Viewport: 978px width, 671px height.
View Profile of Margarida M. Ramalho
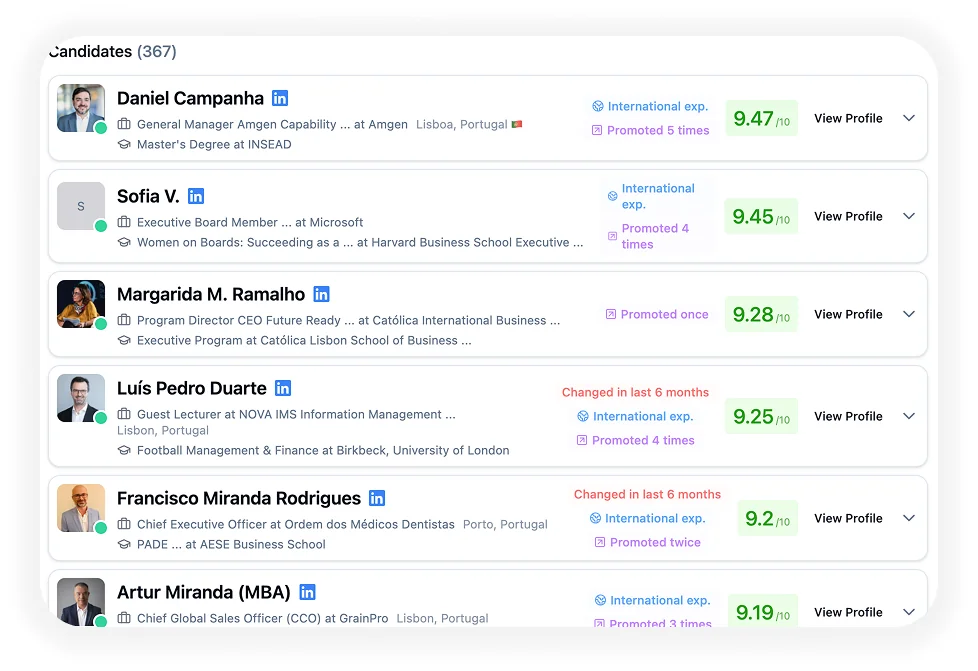click(848, 314)
